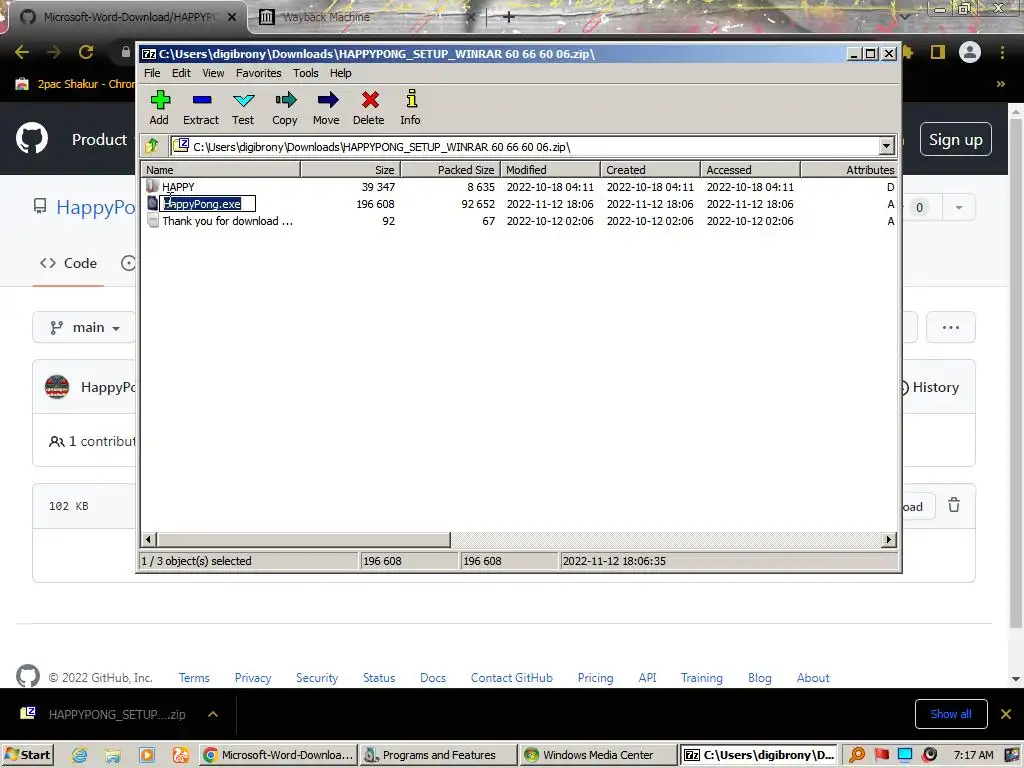Click the Extract toolbar icon
This screenshot has height=768, width=1024.
click(201, 108)
